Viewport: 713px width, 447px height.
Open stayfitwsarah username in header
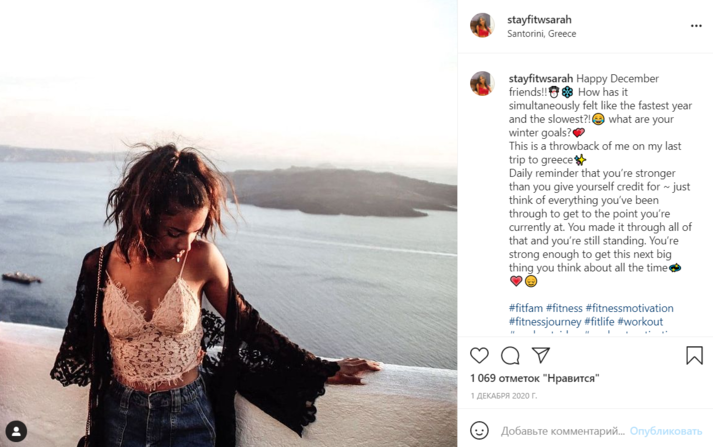[x=540, y=19]
